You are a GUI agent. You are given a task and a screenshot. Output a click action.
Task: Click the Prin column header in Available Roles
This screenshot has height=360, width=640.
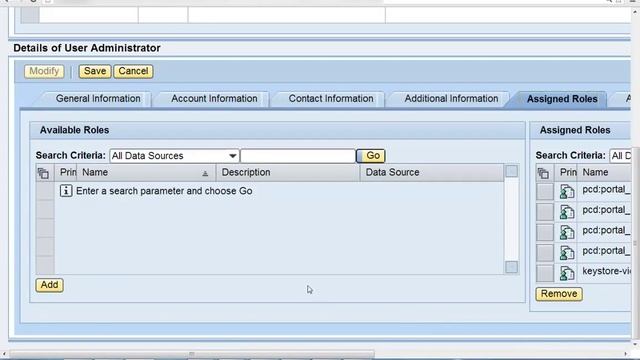[67, 173]
